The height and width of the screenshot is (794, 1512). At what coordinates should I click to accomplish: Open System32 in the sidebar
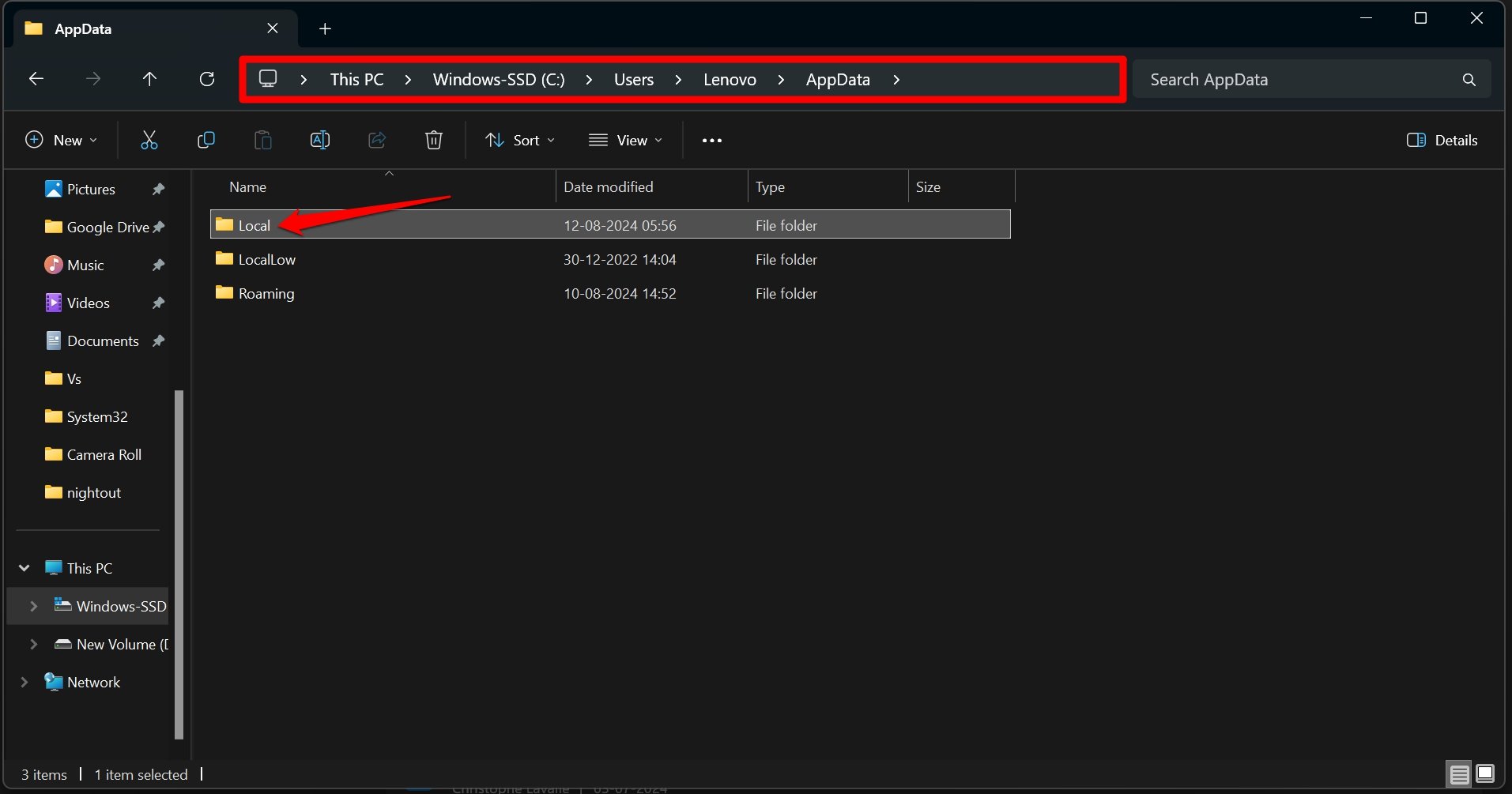(97, 416)
